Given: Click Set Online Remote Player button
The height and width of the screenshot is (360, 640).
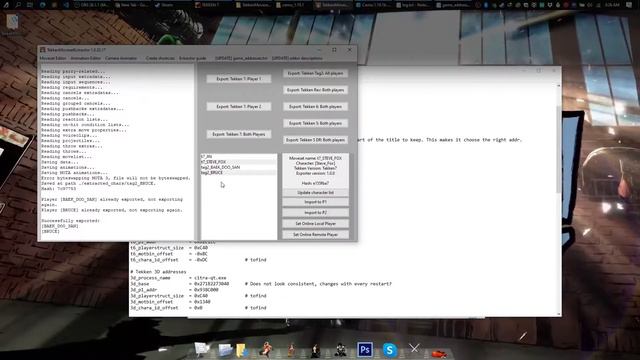Looking at the screenshot, I should [316, 235].
